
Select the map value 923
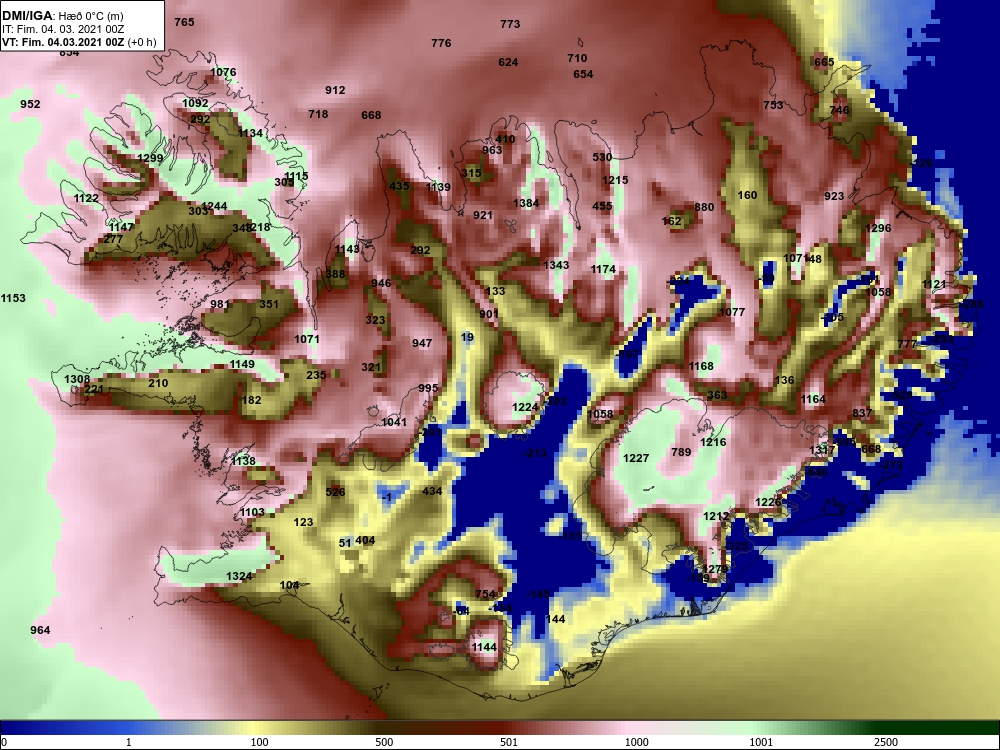click(834, 196)
